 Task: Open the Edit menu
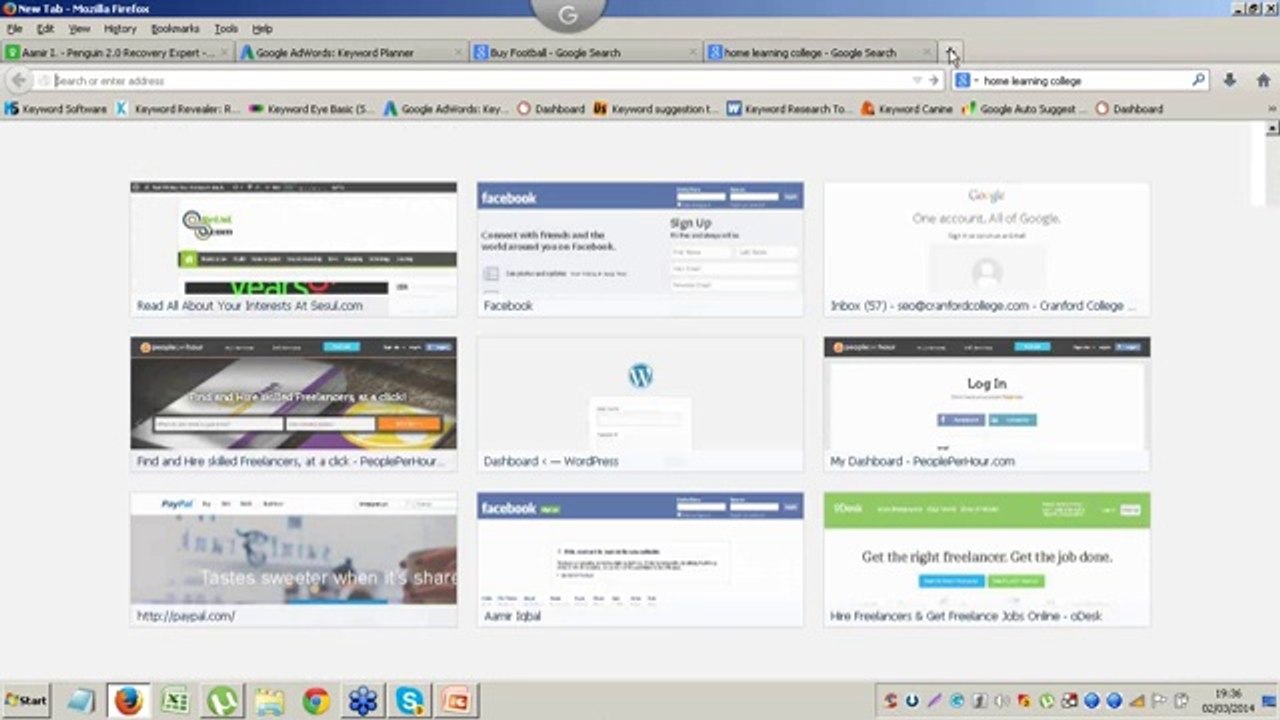click(x=45, y=29)
